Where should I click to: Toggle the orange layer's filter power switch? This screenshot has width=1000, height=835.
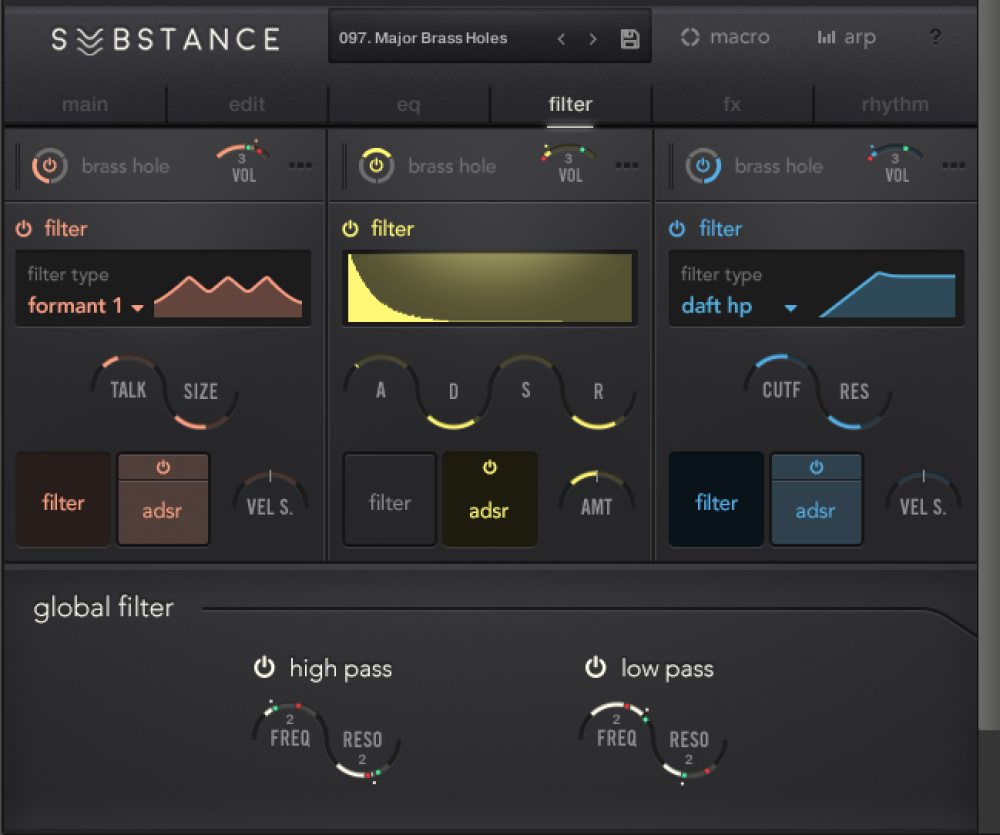pos(24,229)
